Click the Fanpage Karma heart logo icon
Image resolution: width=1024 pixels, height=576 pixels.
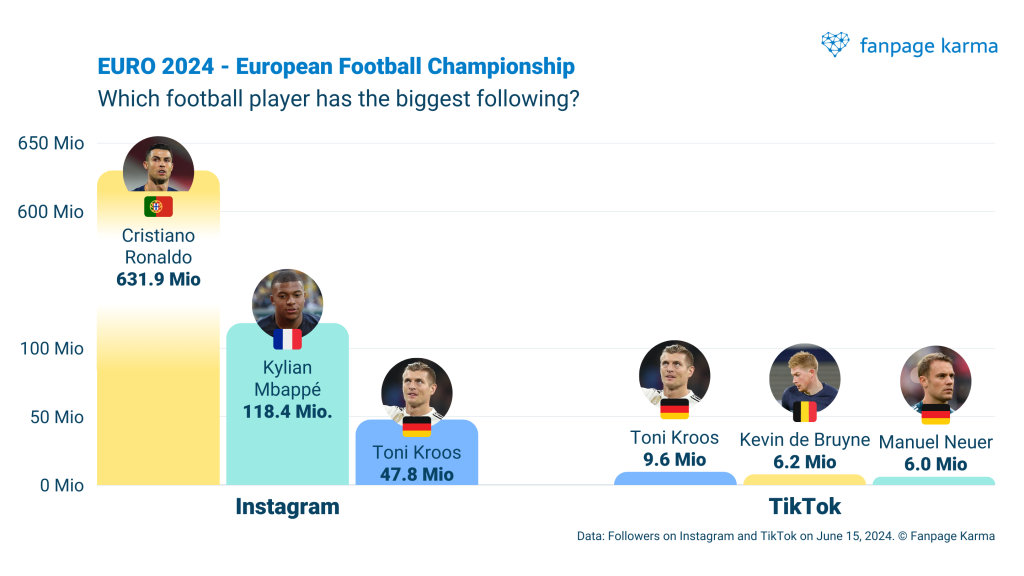(835, 44)
